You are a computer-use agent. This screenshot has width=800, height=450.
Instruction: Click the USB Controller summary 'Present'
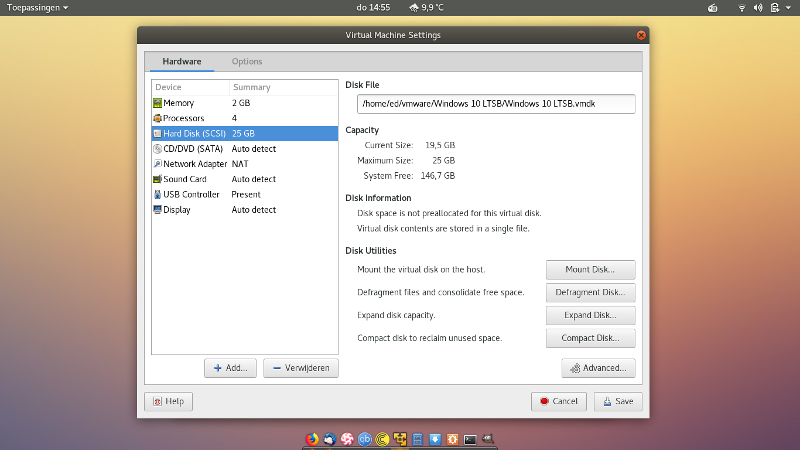246,194
